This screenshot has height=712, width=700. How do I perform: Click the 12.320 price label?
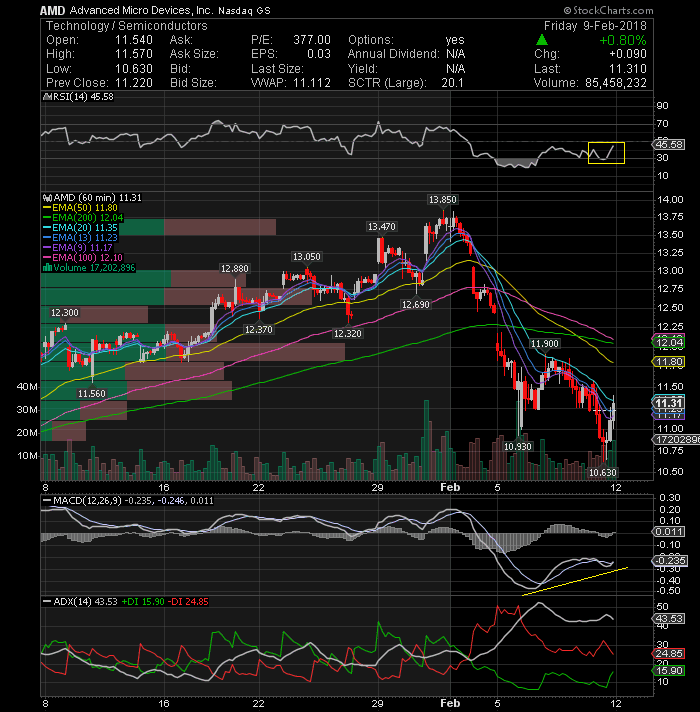point(347,333)
